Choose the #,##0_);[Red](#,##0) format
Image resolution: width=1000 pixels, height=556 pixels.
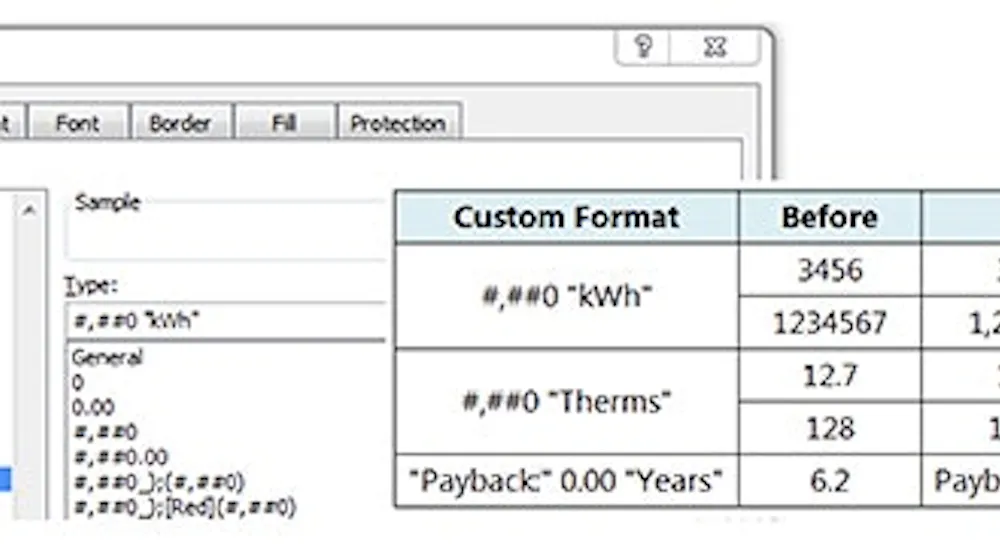[184, 508]
